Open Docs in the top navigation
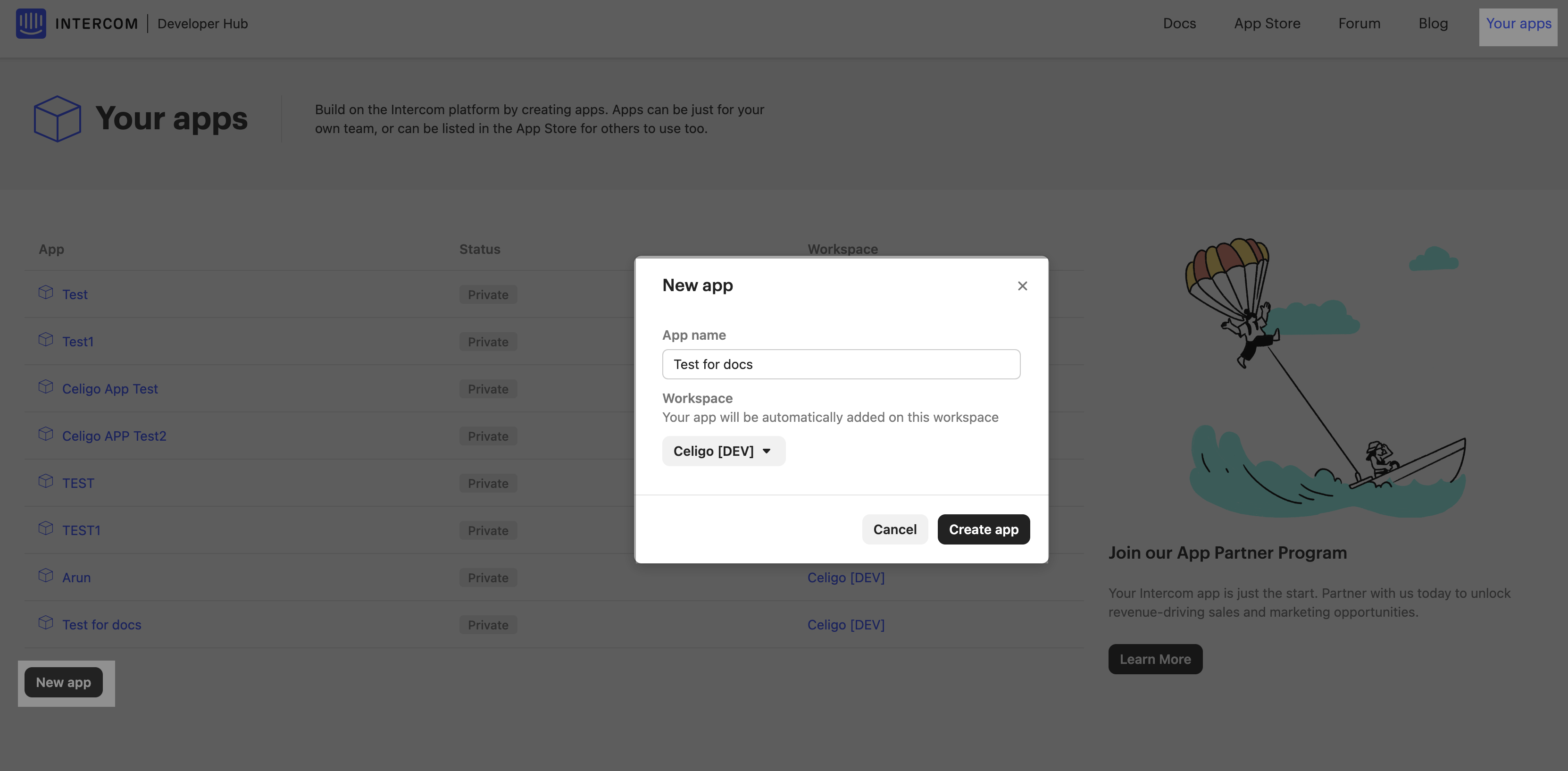The width and height of the screenshot is (1568, 771). pos(1179,23)
